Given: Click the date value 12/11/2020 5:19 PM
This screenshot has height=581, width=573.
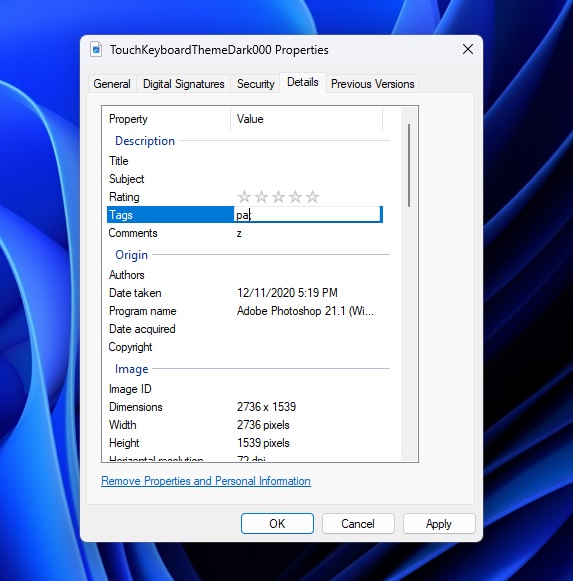Looking at the screenshot, I should pyautogui.click(x=287, y=293).
